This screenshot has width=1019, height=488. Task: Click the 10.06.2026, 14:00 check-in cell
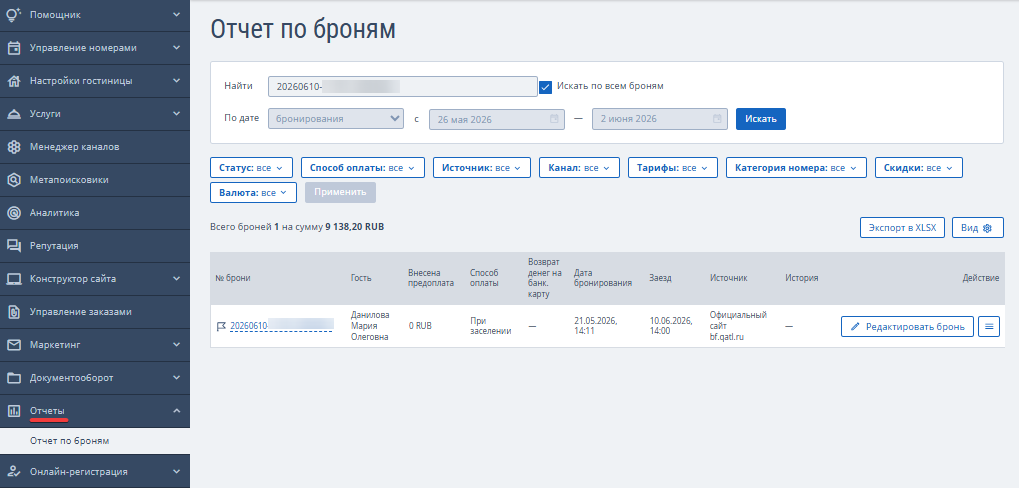[x=671, y=326]
